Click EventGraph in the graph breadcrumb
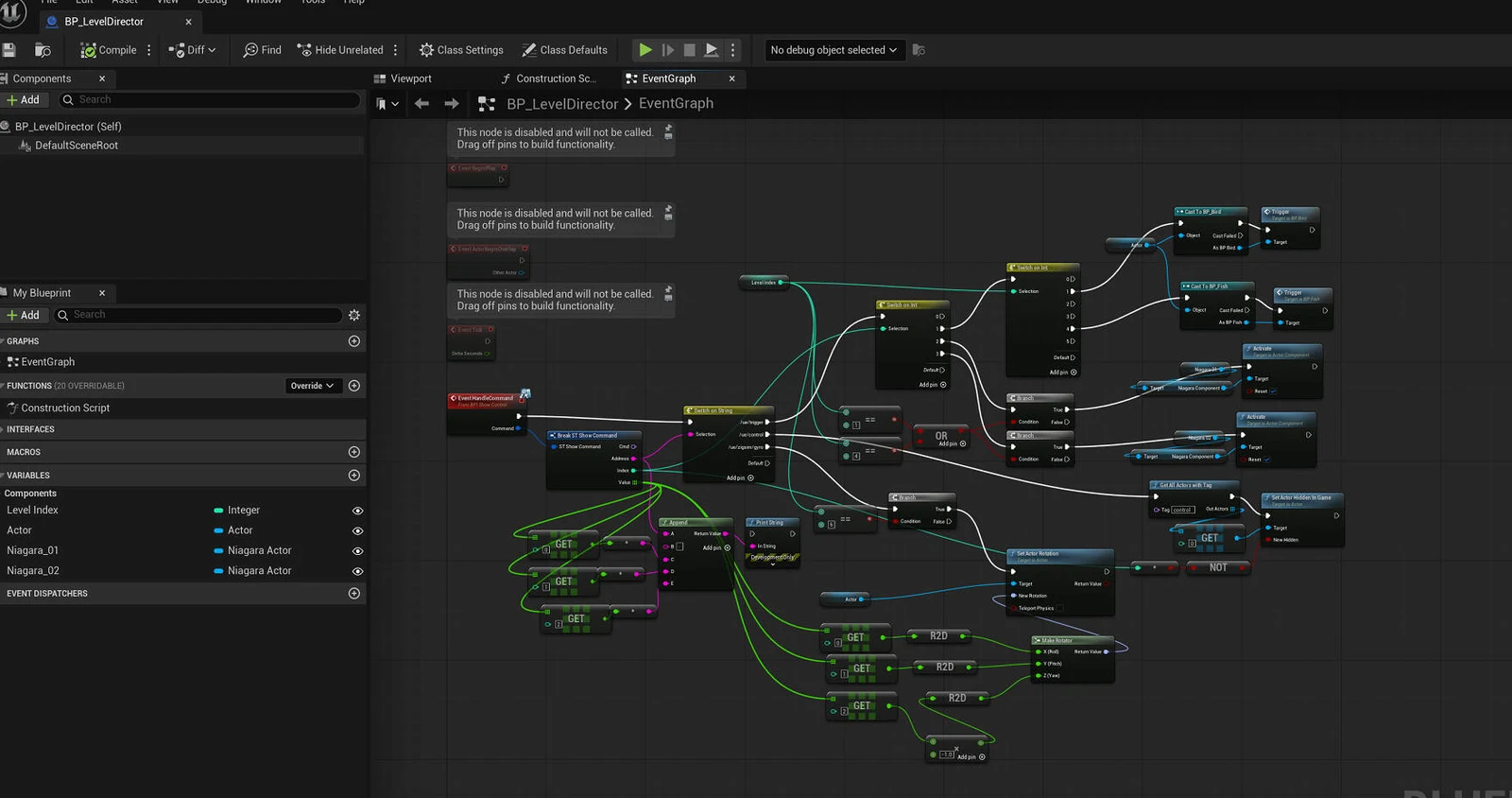Viewport: 1512px width, 798px height. click(676, 104)
